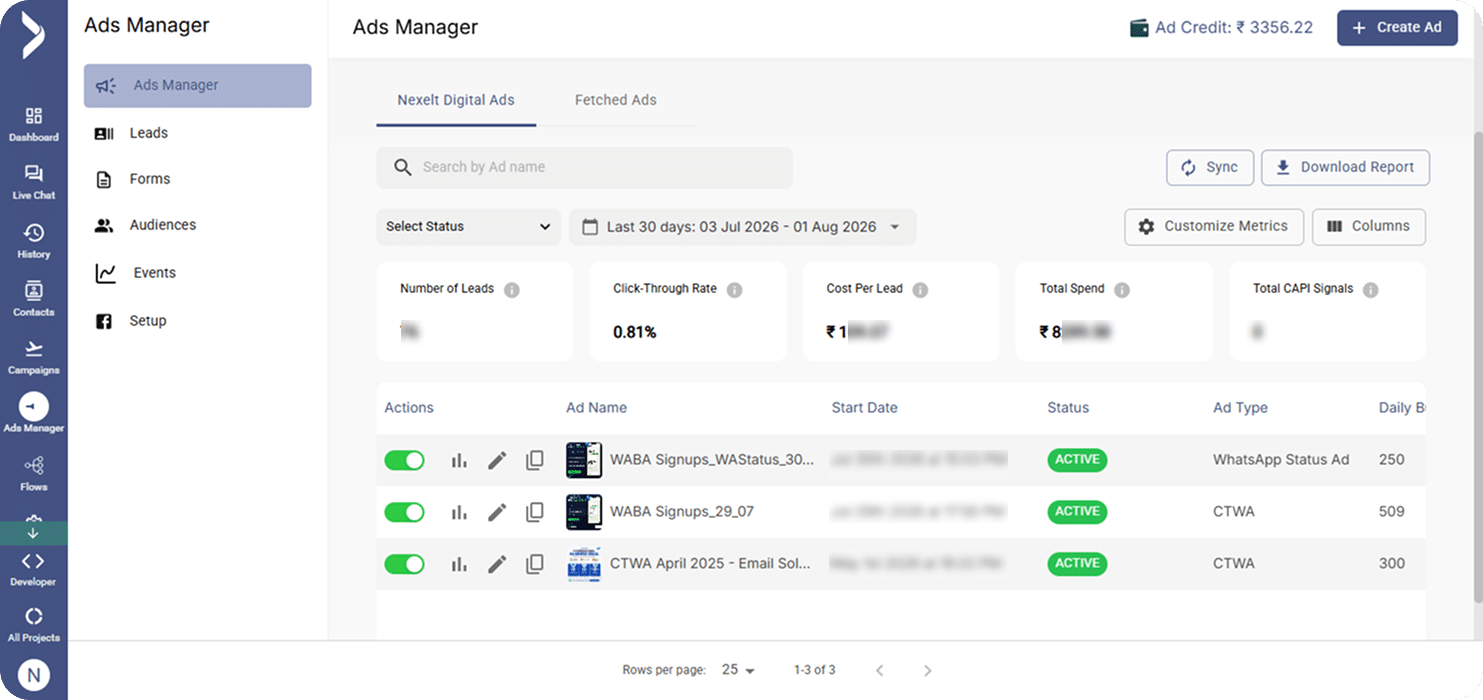Click the 0.81% click-through rate value
The height and width of the screenshot is (700, 1483).
click(635, 332)
